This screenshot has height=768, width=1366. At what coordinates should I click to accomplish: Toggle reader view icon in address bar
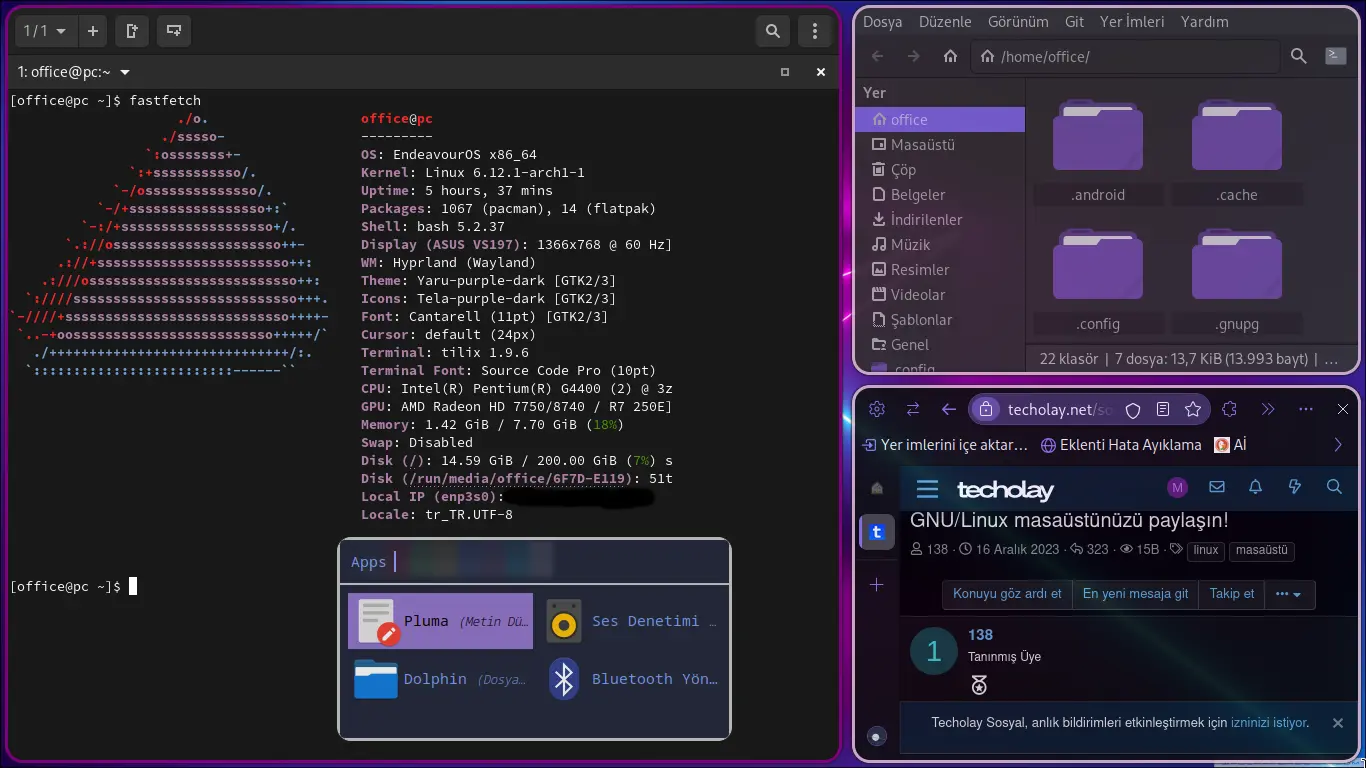click(1163, 409)
